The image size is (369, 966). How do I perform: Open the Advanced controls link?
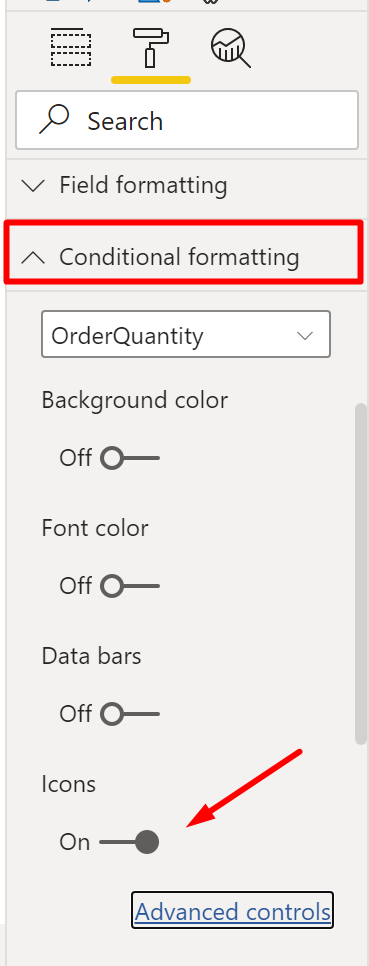click(232, 911)
